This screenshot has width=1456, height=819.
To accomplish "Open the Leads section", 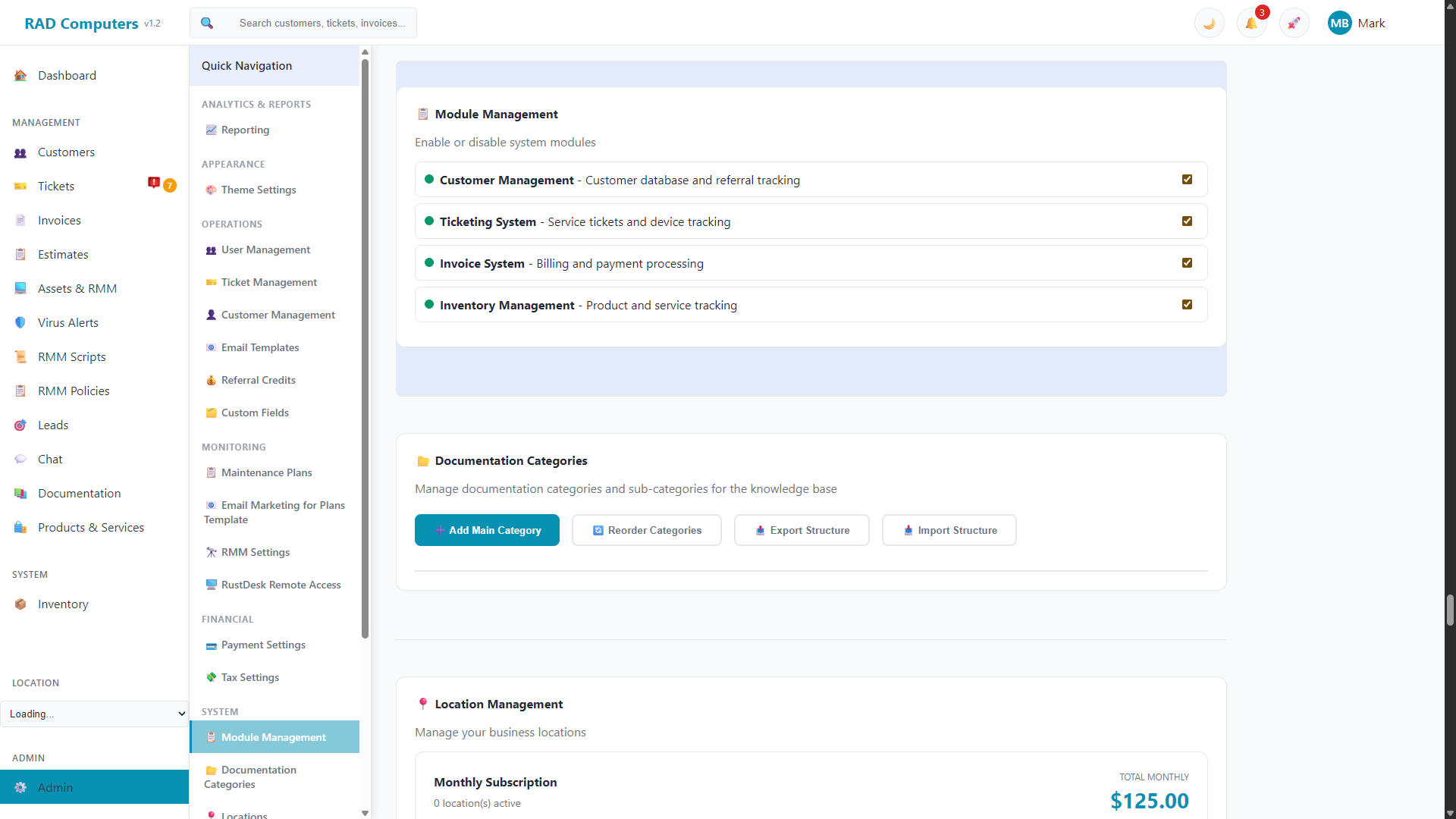I will point(52,425).
